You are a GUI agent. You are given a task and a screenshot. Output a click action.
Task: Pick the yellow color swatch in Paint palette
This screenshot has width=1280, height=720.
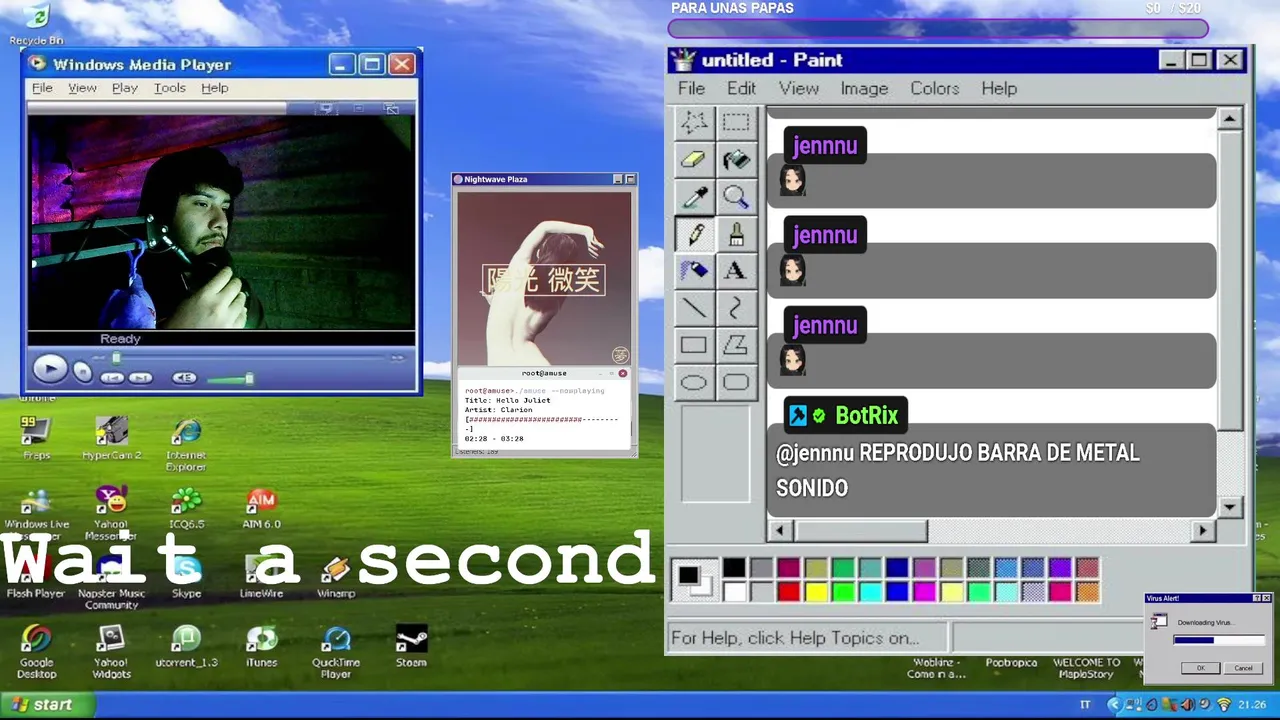click(x=815, y=592)
